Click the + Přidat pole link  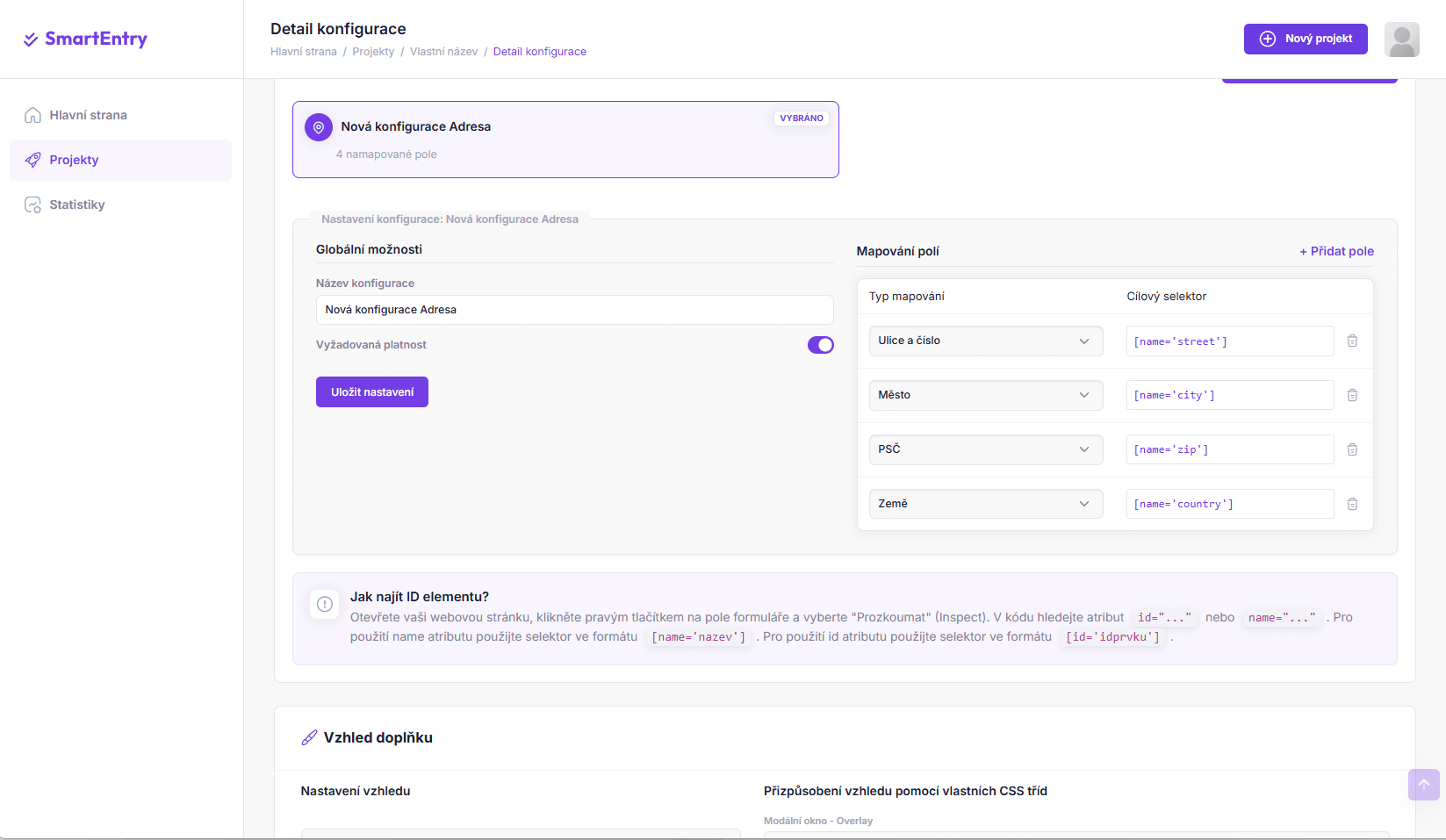click(x=1336, y=251)
